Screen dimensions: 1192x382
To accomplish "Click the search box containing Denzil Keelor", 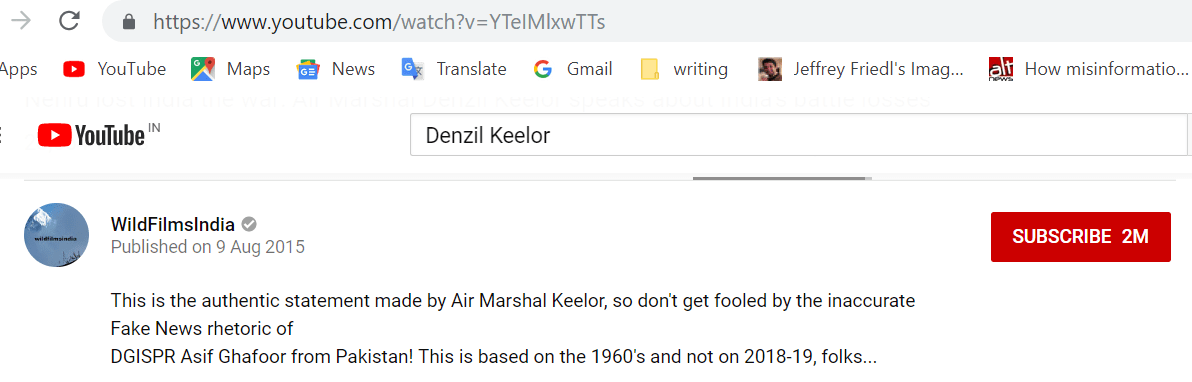I will (798, 135).
